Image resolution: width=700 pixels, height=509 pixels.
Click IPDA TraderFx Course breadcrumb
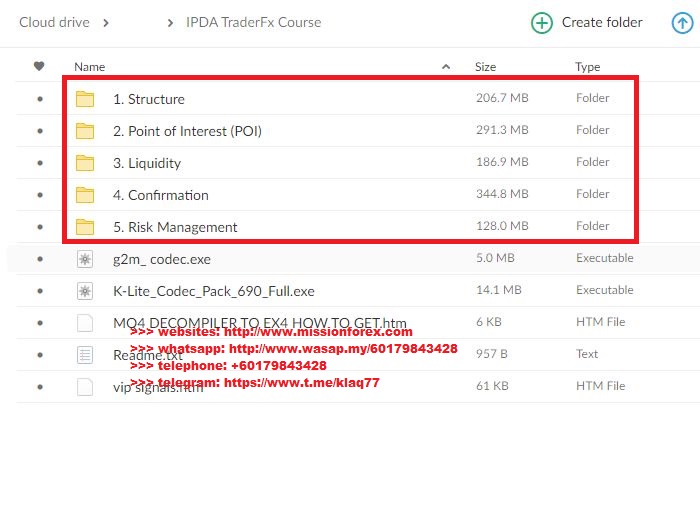254,22
